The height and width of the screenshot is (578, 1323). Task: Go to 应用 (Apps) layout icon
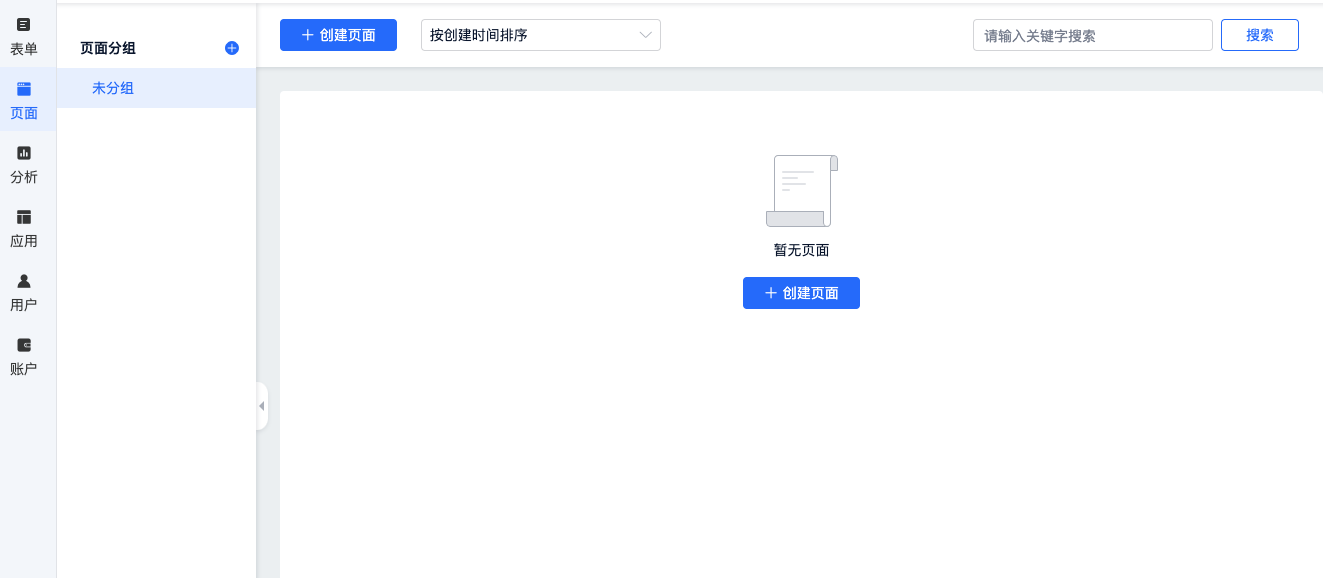coord(24,217)
